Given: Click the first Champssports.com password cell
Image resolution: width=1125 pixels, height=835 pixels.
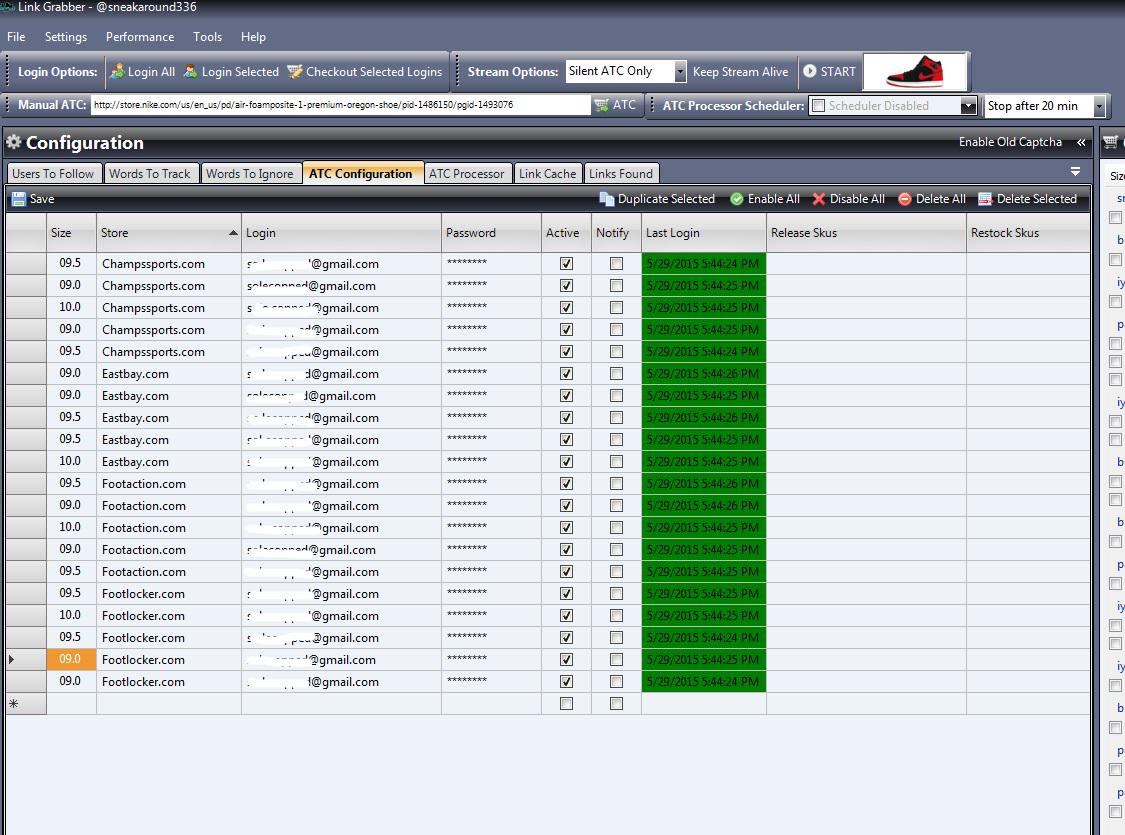Looking at the screenshot, I should [491, 263].
